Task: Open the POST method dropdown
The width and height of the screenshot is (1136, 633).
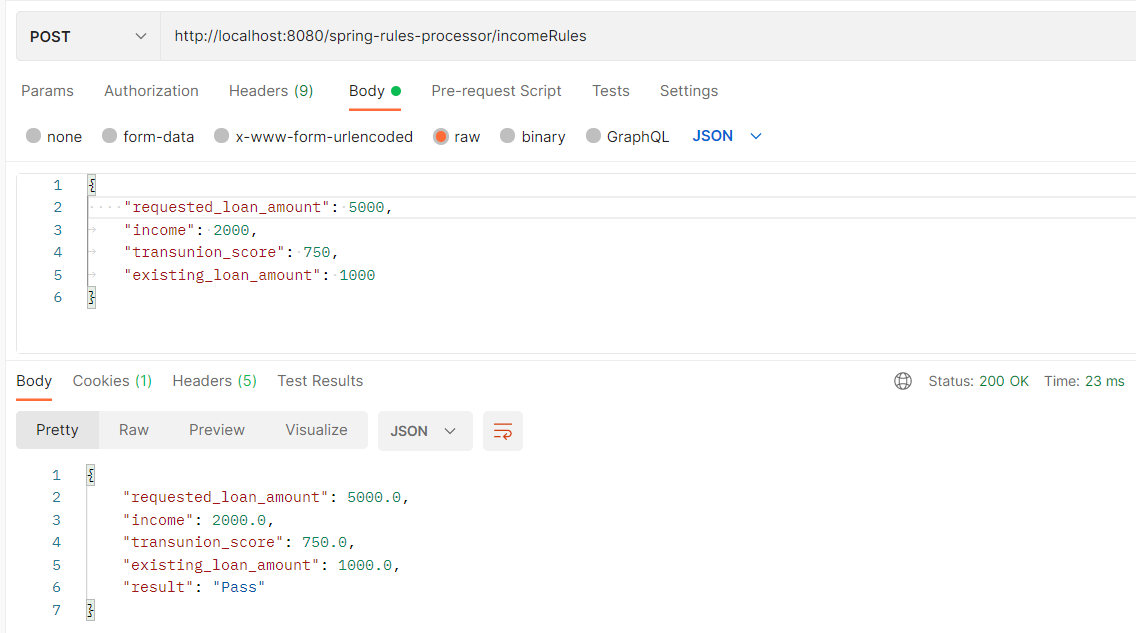Action: point(88,36)
